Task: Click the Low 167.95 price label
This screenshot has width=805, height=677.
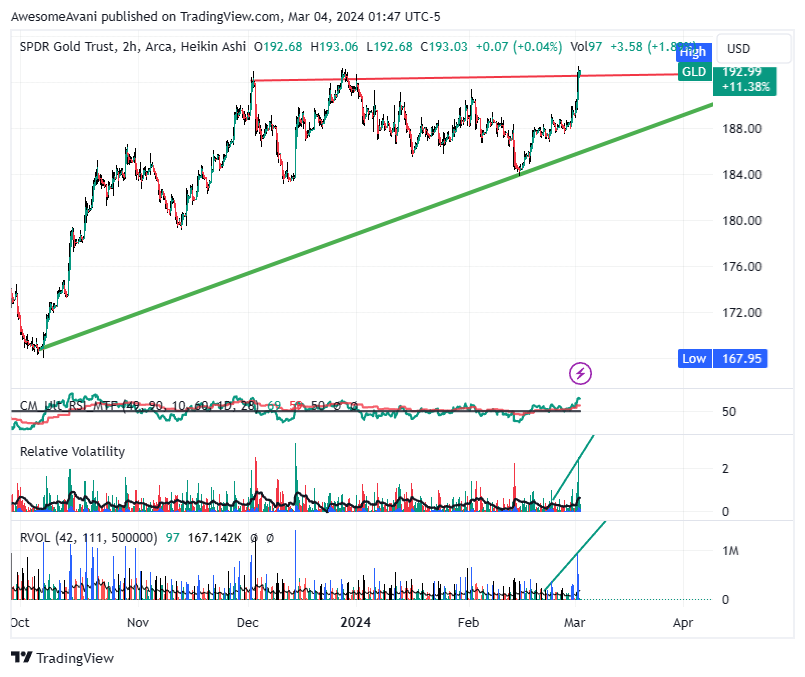Action: point(722,358)
